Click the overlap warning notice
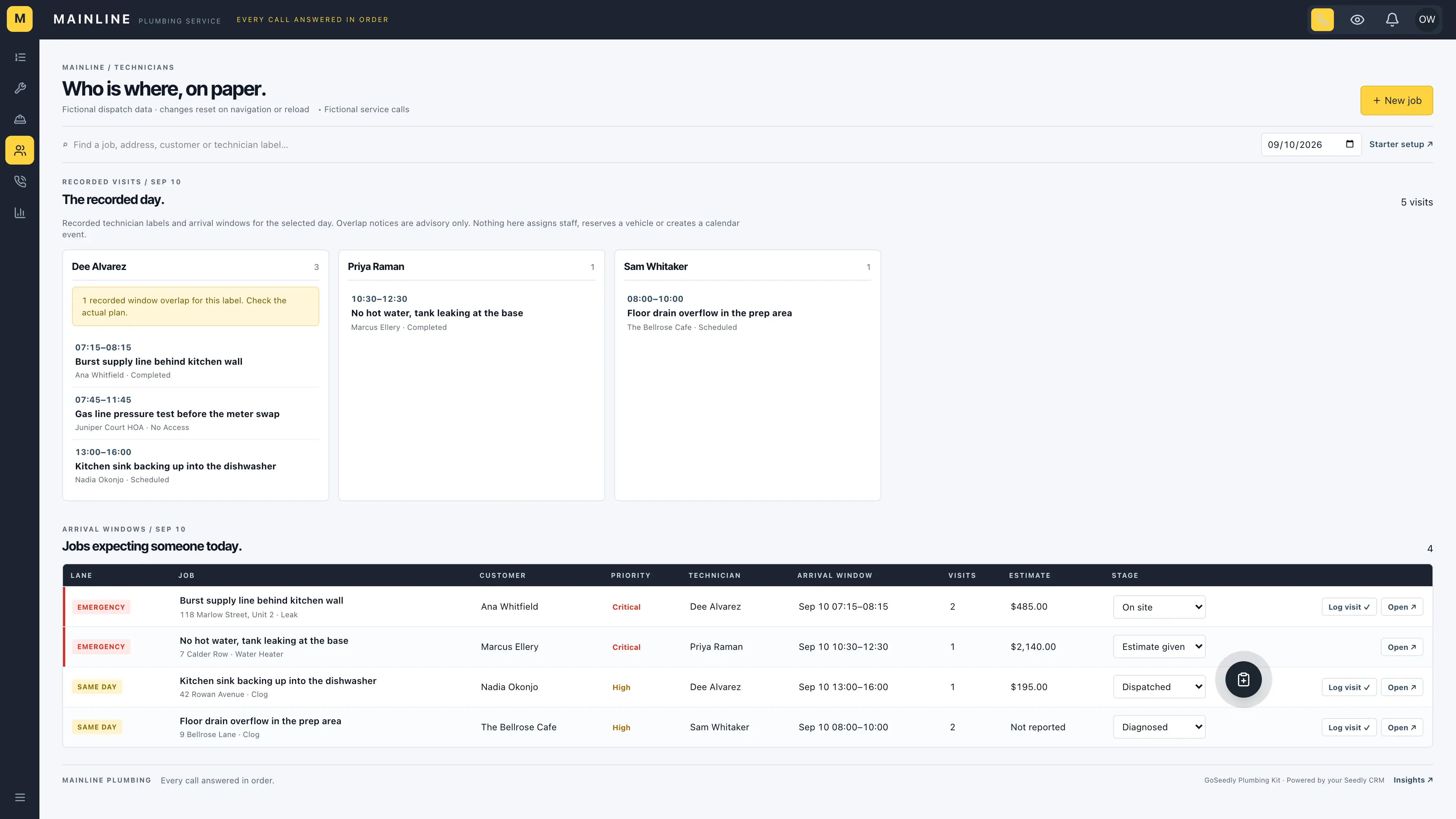Viewport: 1456px width, 819px height. coord(196,306)
